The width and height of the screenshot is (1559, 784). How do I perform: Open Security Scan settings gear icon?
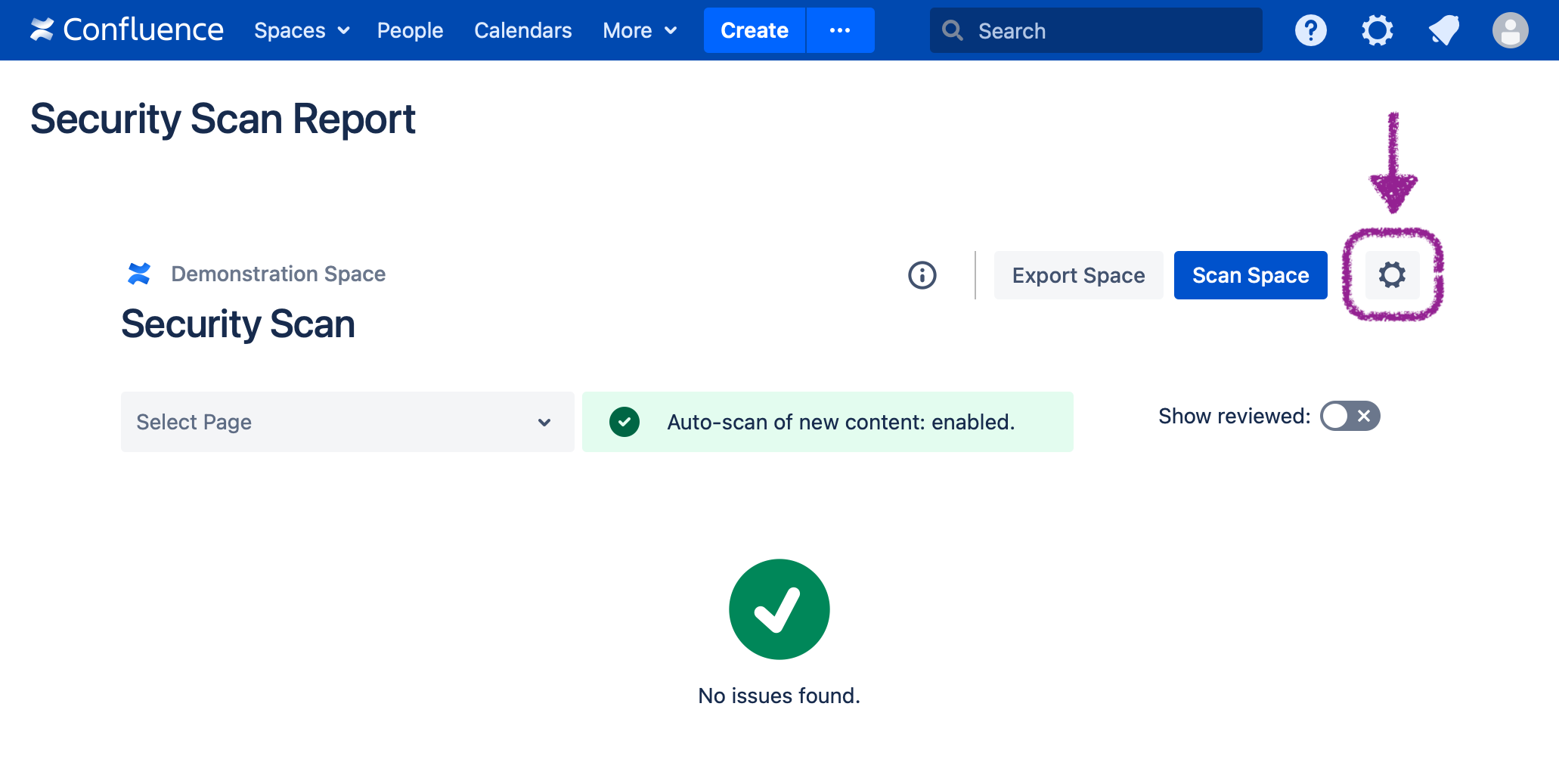tap(1392, 275)
